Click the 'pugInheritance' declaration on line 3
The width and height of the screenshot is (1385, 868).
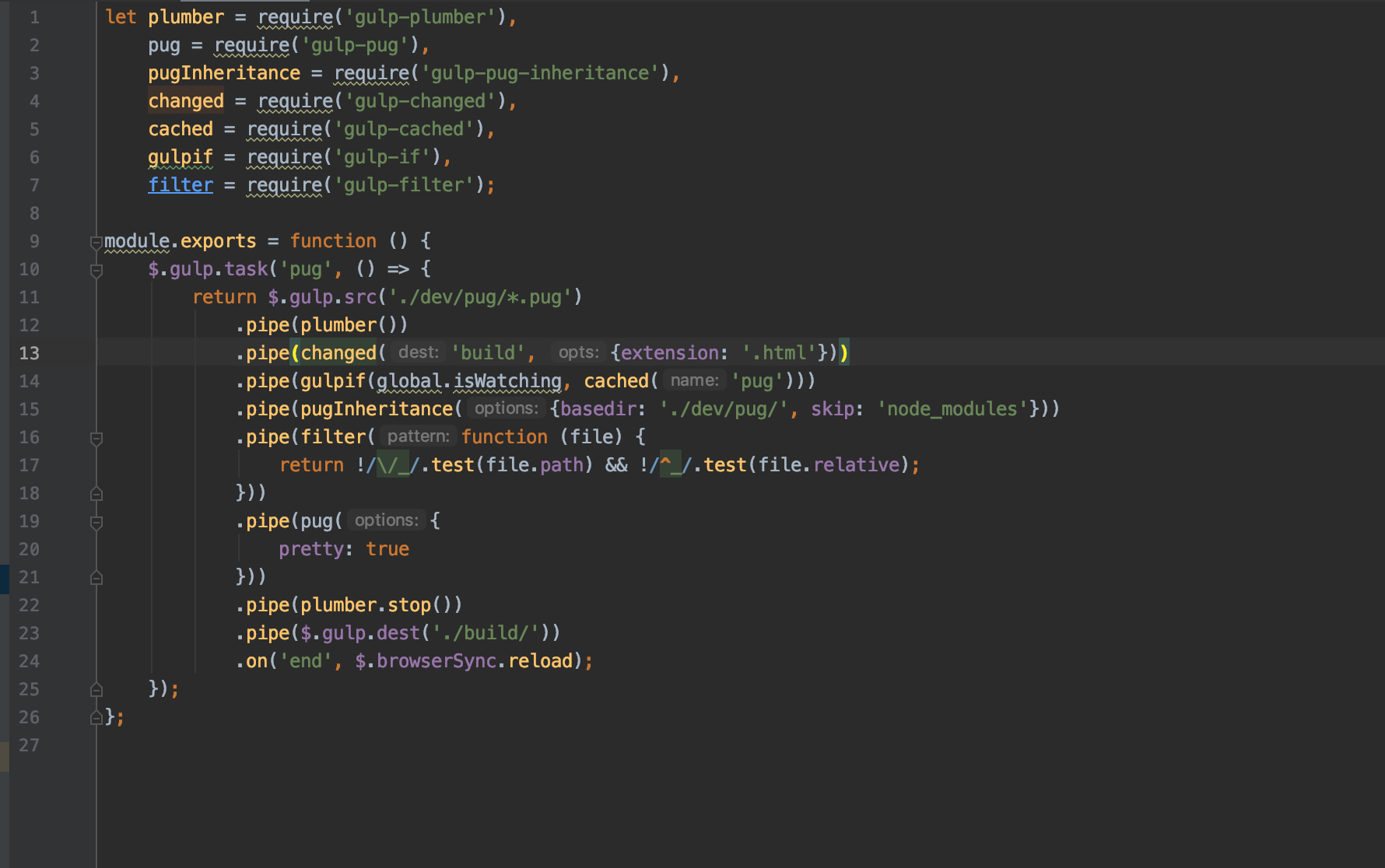(224, 73)
